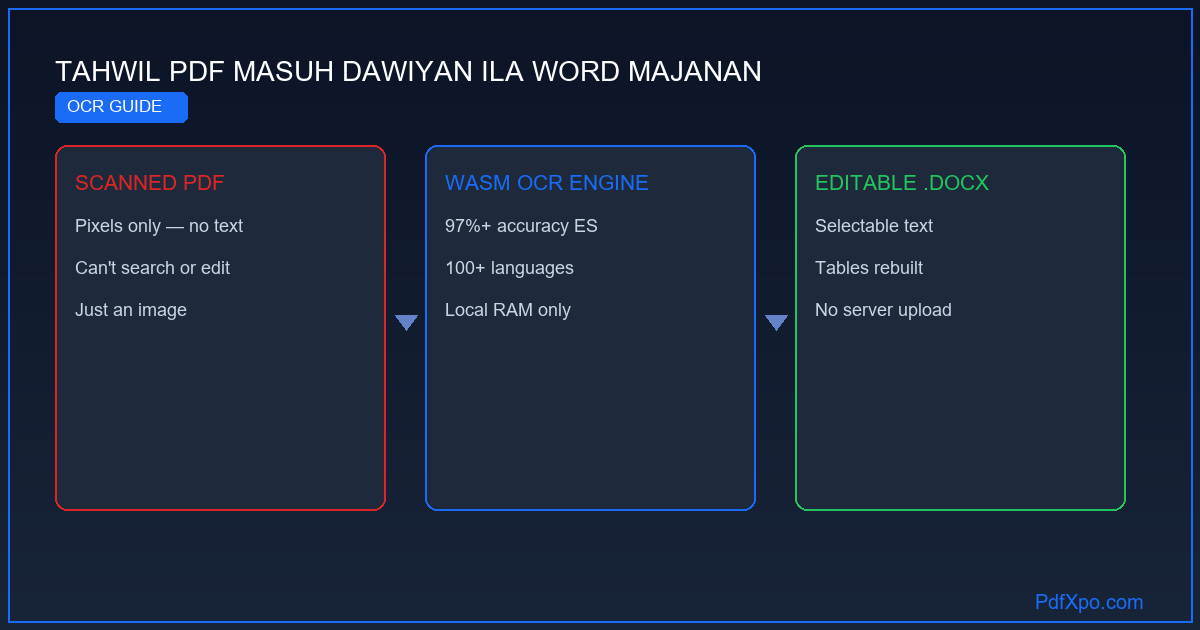
Task: Click the text 'Local RAM only'
Action: [508, 310]
